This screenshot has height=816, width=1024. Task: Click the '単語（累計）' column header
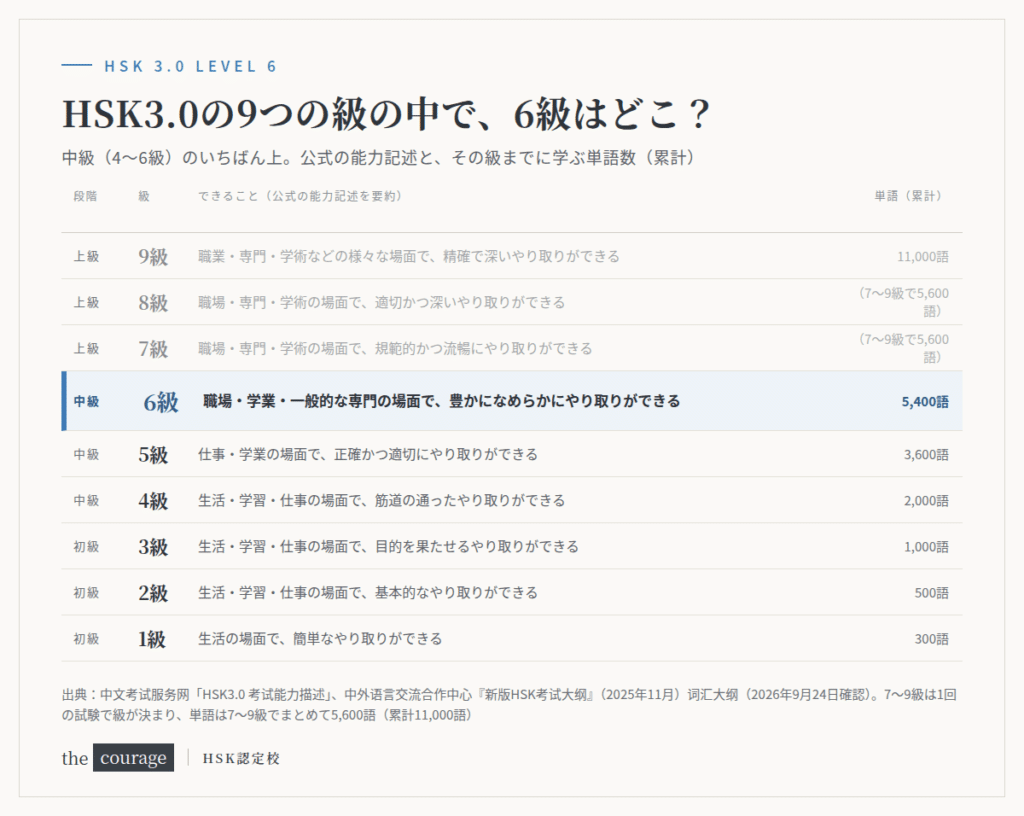point(908,196)
